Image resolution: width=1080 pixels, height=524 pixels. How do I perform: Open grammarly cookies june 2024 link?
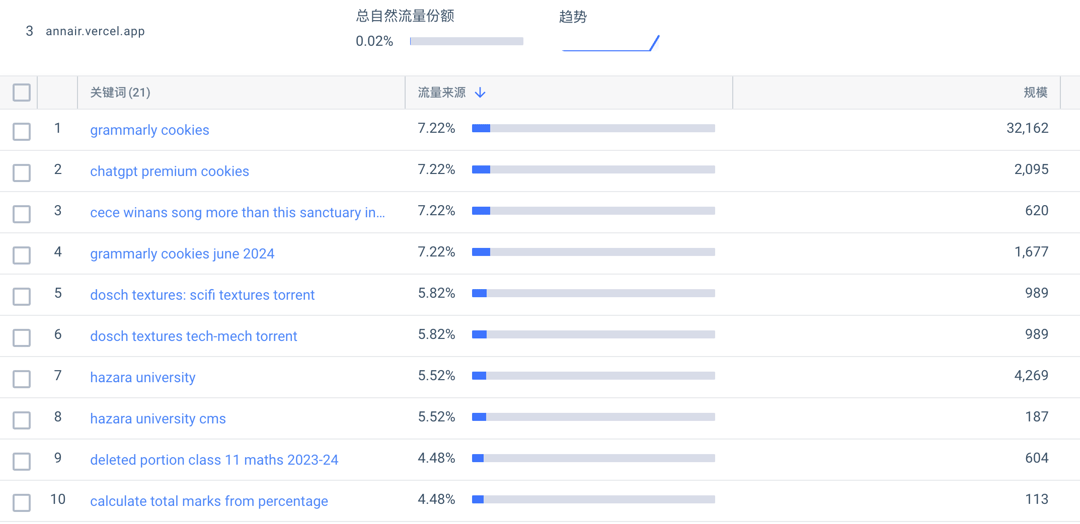(182, 254)
